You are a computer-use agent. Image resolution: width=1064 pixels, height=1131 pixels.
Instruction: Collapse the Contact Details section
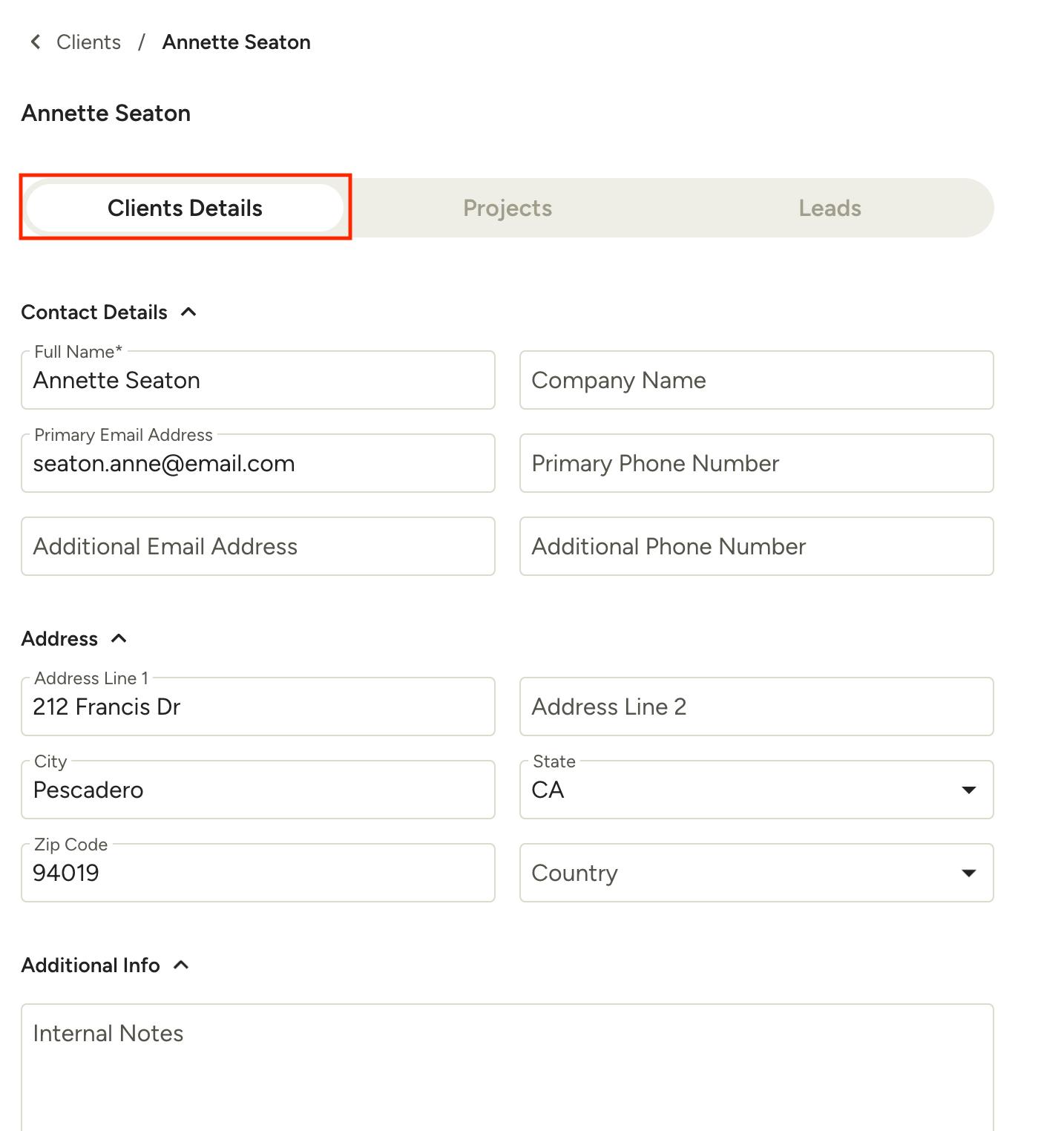[x=188, y=312]
